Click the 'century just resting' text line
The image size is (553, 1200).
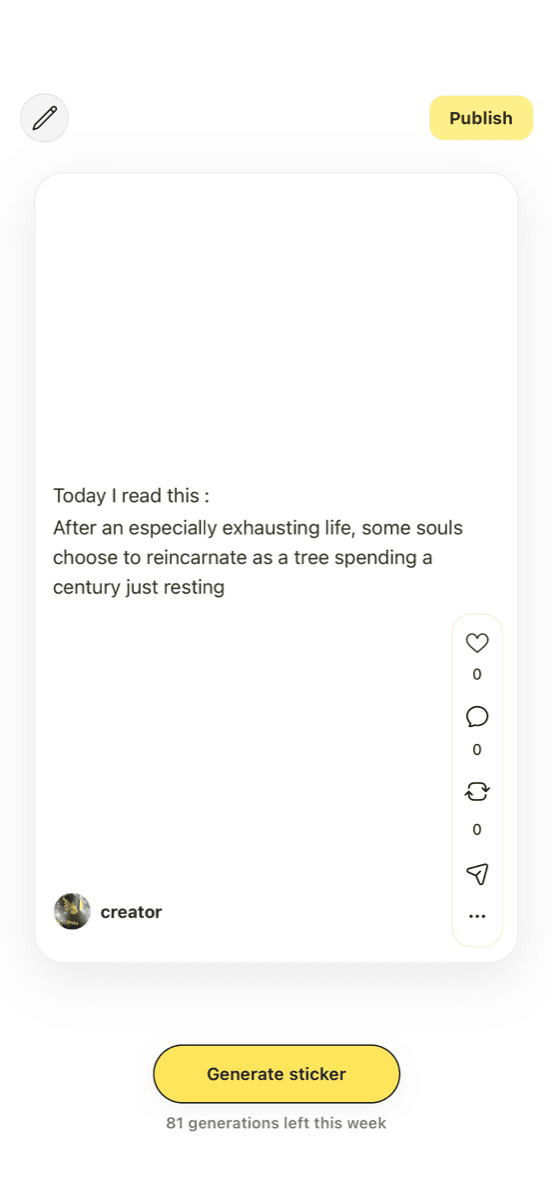139,587
